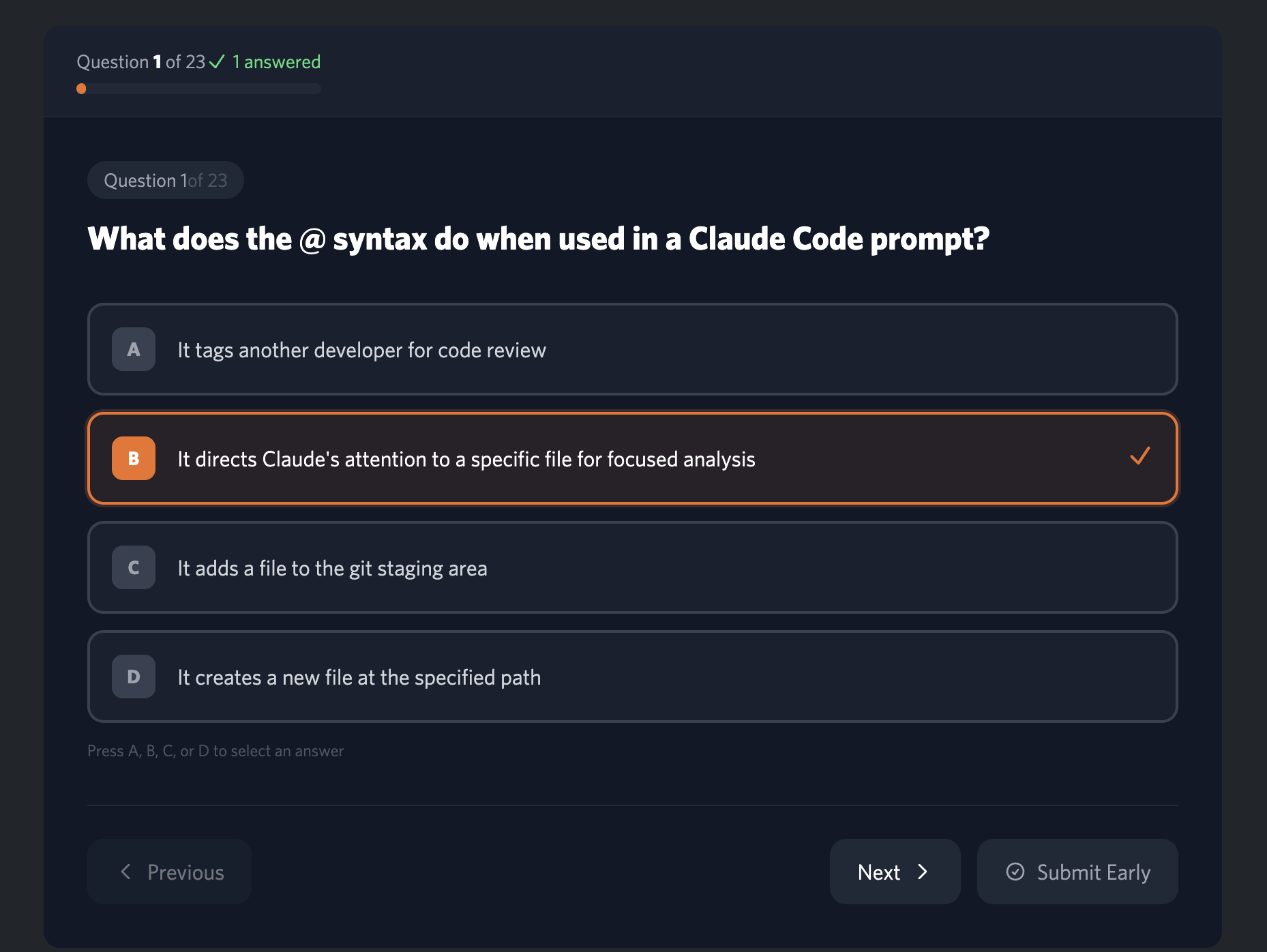The height and width of the screenshot is (952, 1267).
Task: Click the letter D badge
Action: pos(134,676)
